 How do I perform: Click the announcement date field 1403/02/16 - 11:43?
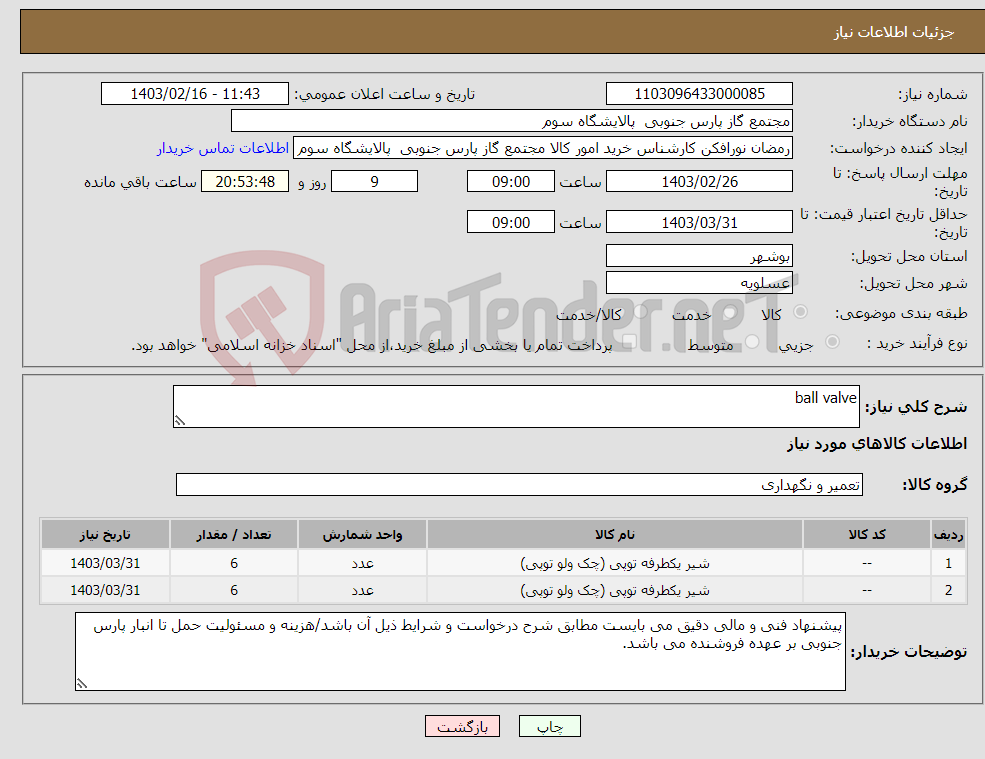click(195, 94)
